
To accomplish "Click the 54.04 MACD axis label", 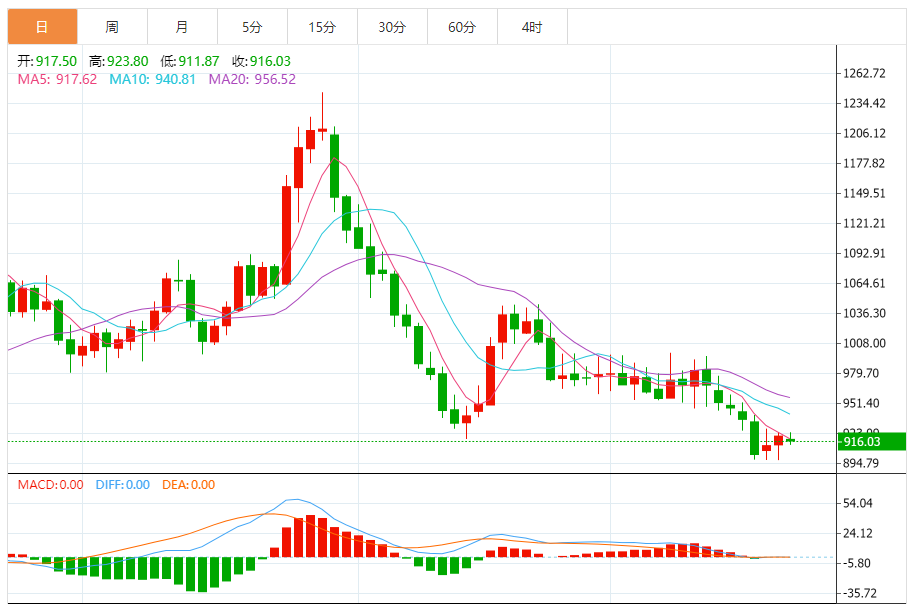I will point(858,503).
